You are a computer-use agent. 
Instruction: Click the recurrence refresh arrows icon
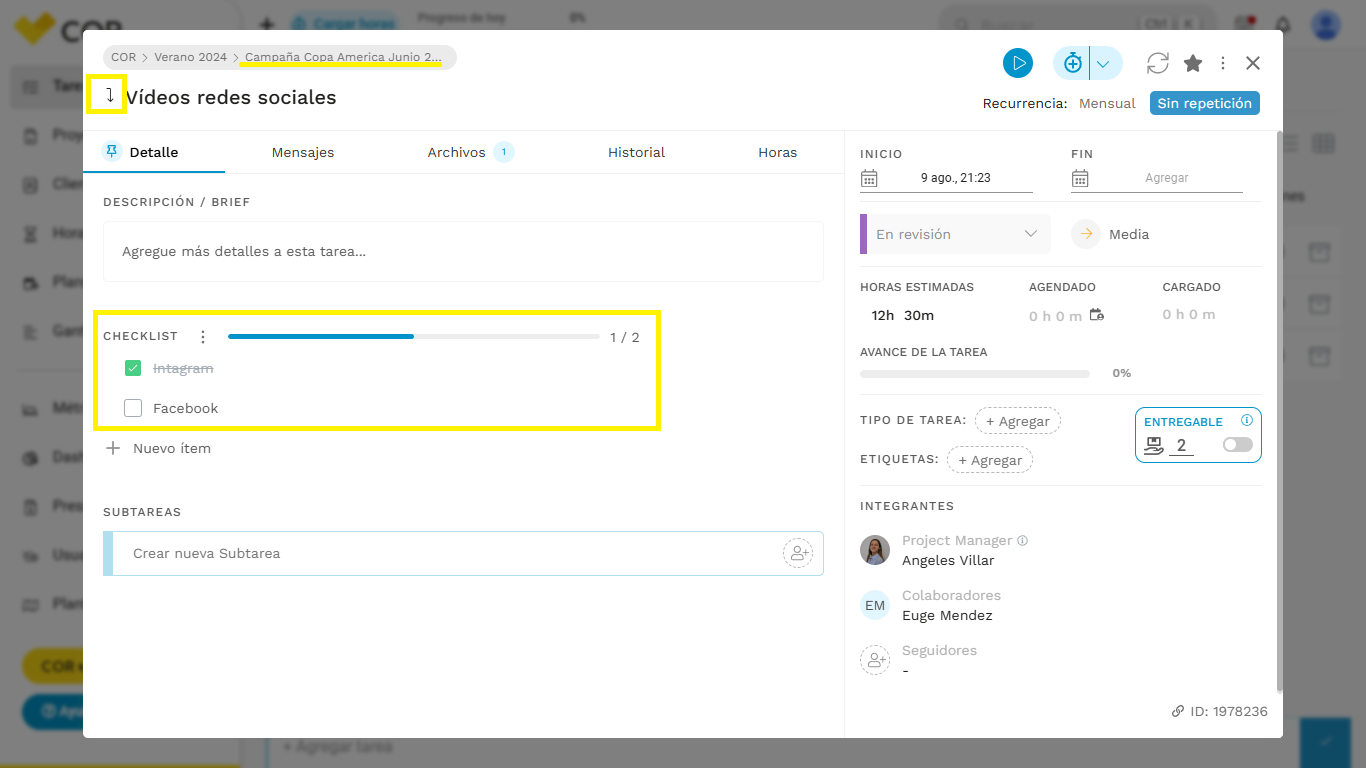1158,63
